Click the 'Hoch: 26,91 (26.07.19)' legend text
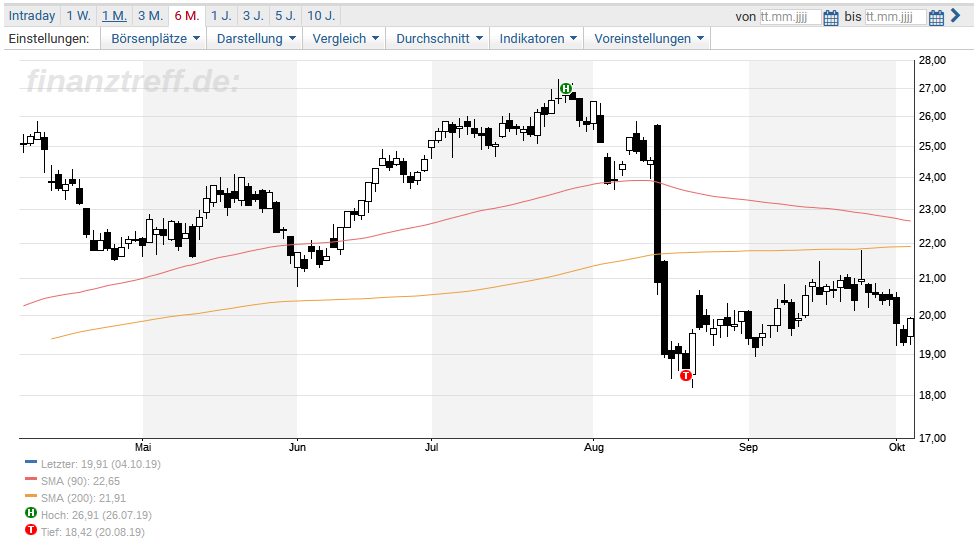The width and height of the screenshot is (980, 541). [96, 515]
